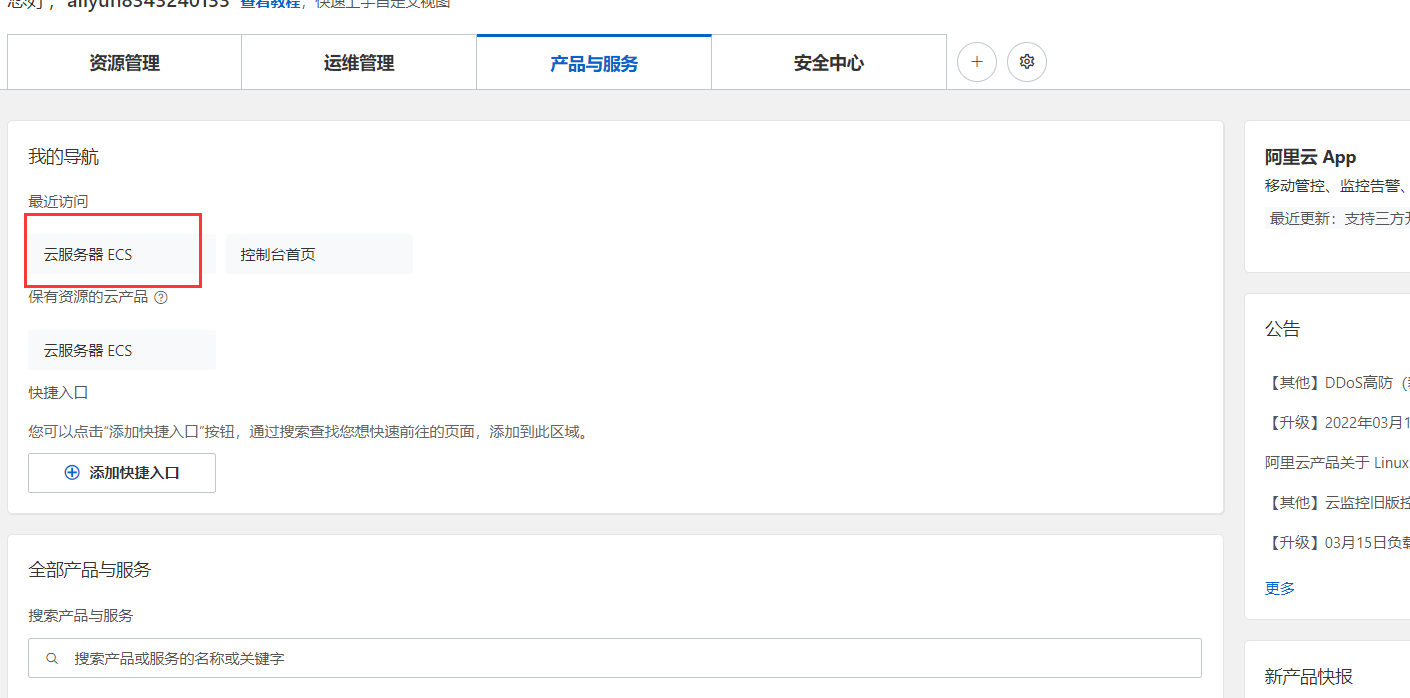The image size is (1410, 698).
Task: Click the 添加快捷入口 button
Action: point(122,473)
